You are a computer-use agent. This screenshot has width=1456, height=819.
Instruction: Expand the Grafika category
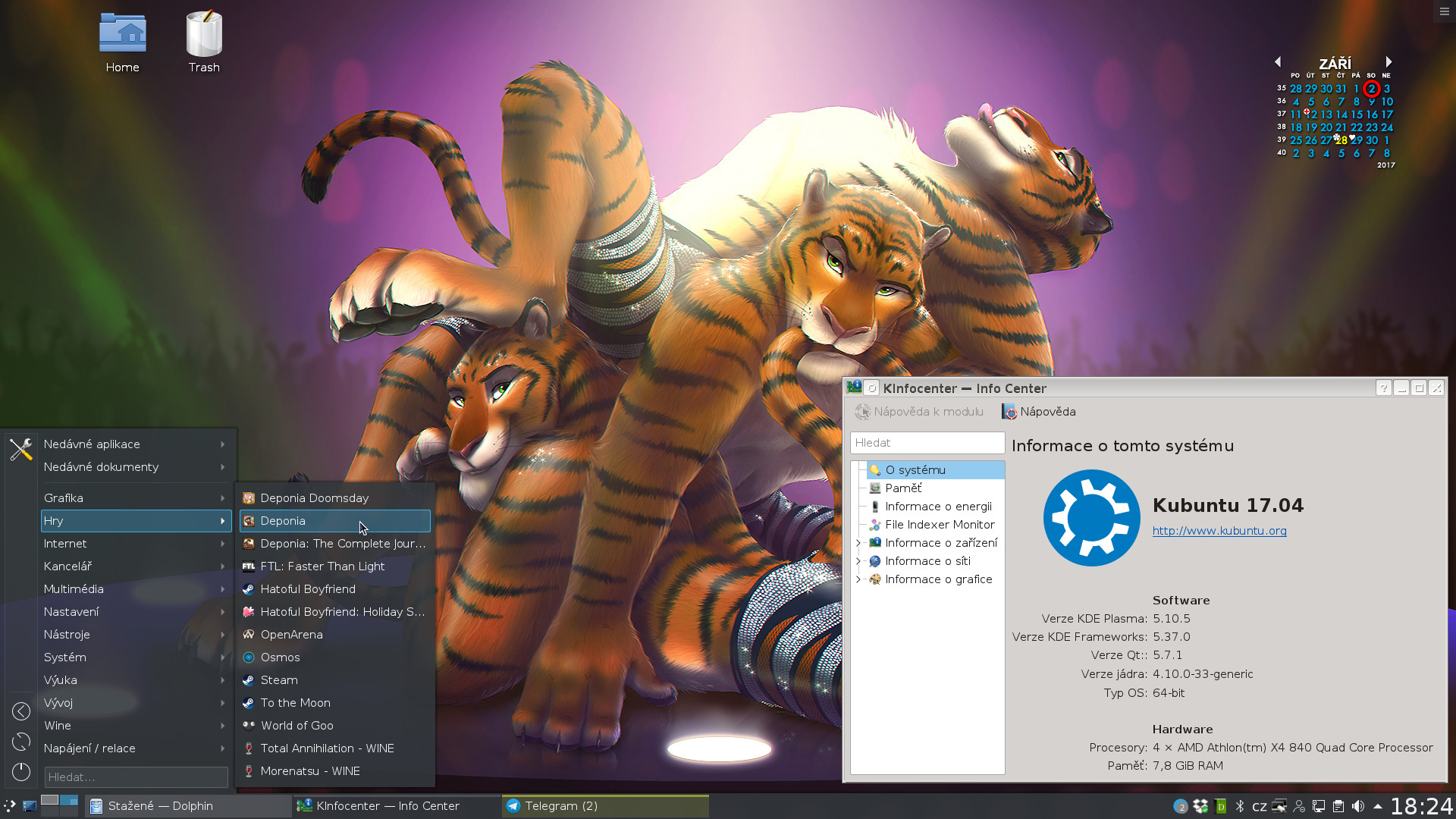(x=136, y=498)
